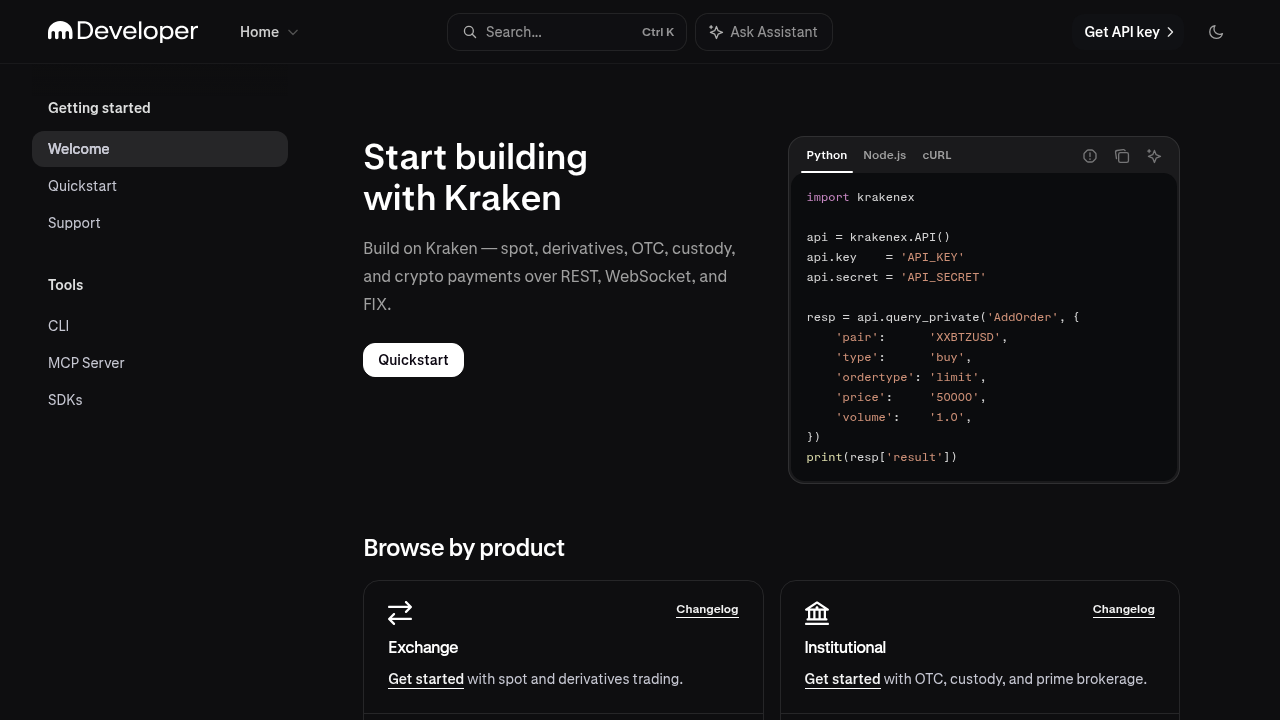
Task: Click the Ctrl K shortcut hint
Action: 658,32
